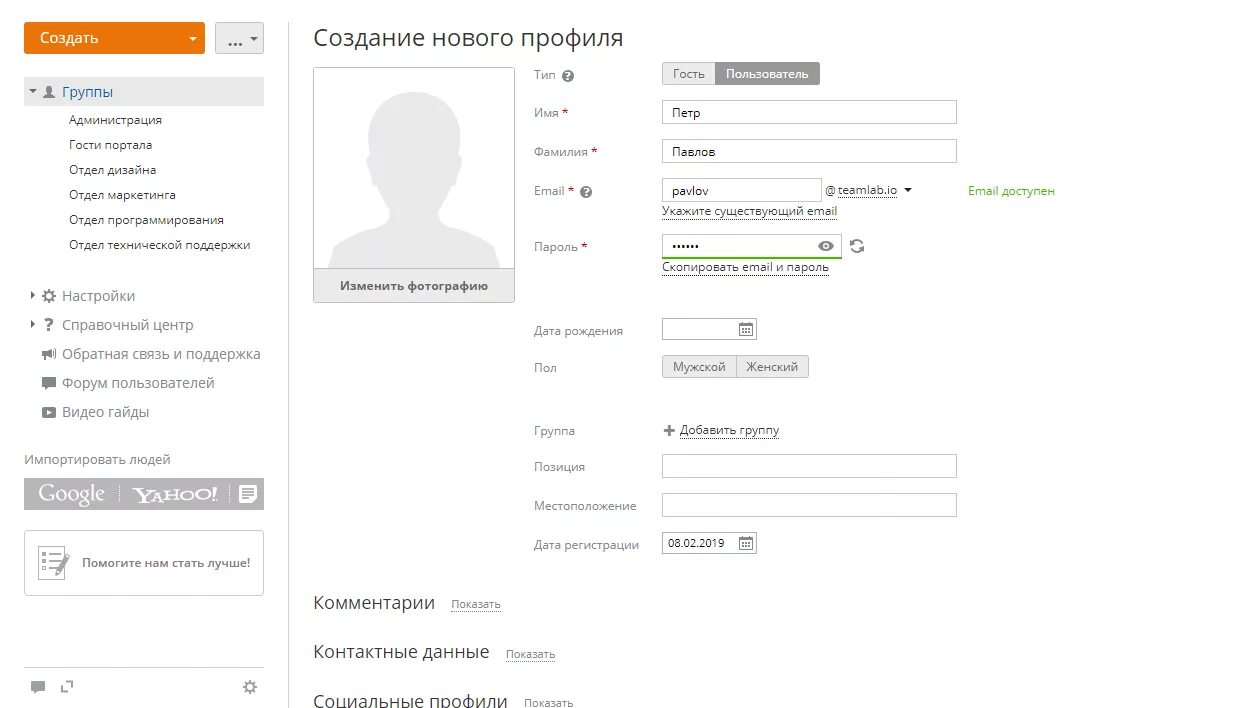Focus the Имя field with Петр
Image resolution: width=1240 pixels, height=708 pixels.
pos(809,112)
